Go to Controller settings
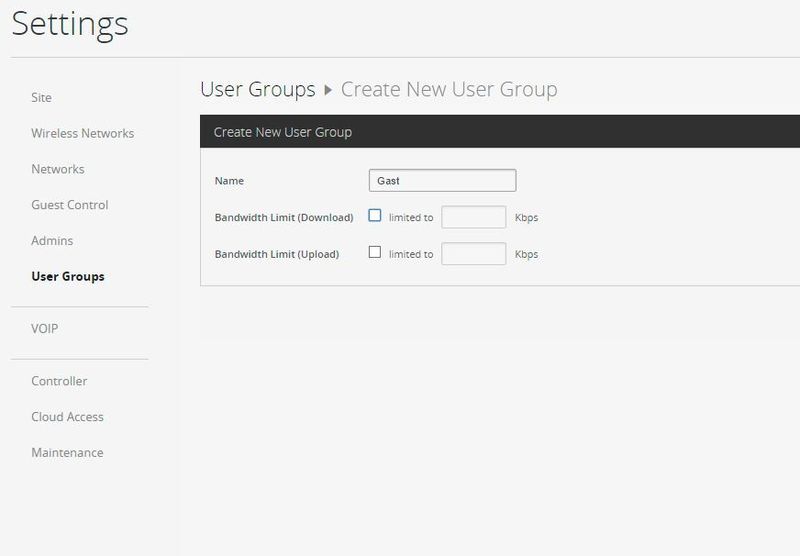The width and height of the screenshot is (800, 556). (x=59, y=381)
